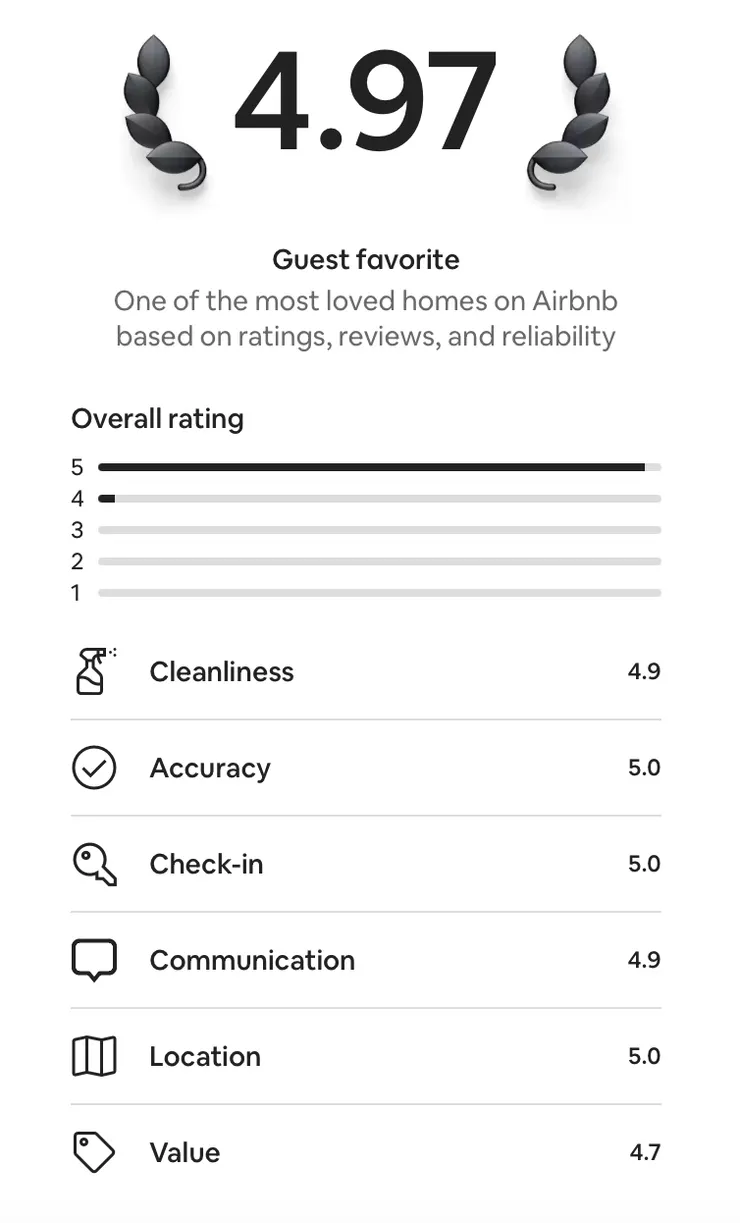740x1223 pixels.
Task: Click the Cleanliness spray bottle icon
Action: click(94, 671)
